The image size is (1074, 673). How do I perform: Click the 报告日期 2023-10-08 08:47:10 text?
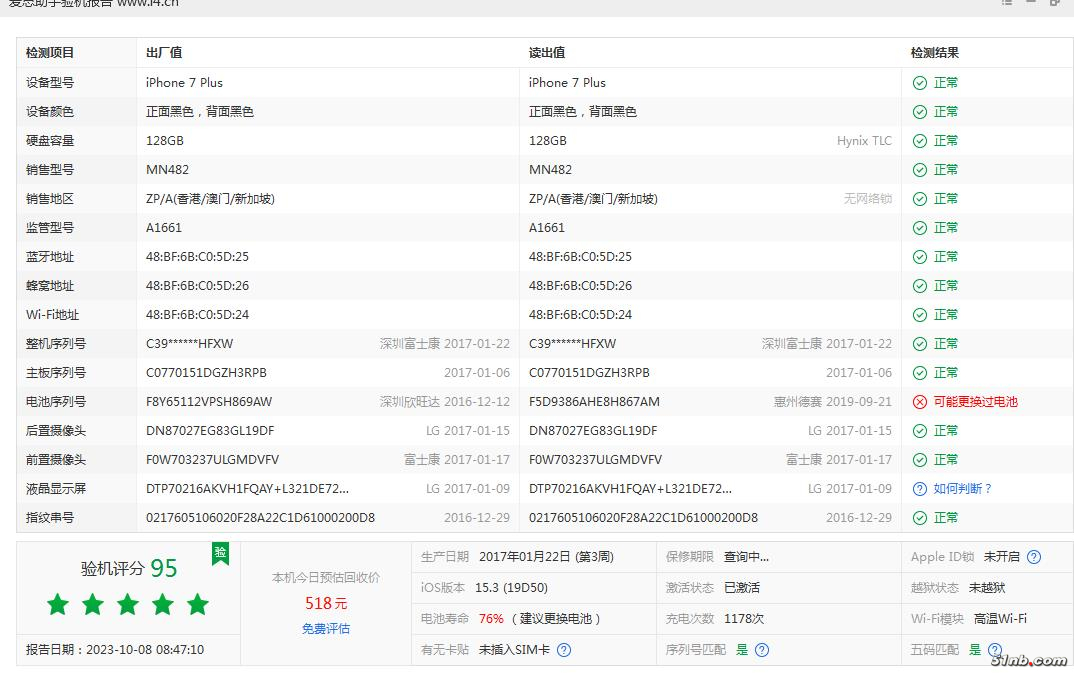[115, 650]
